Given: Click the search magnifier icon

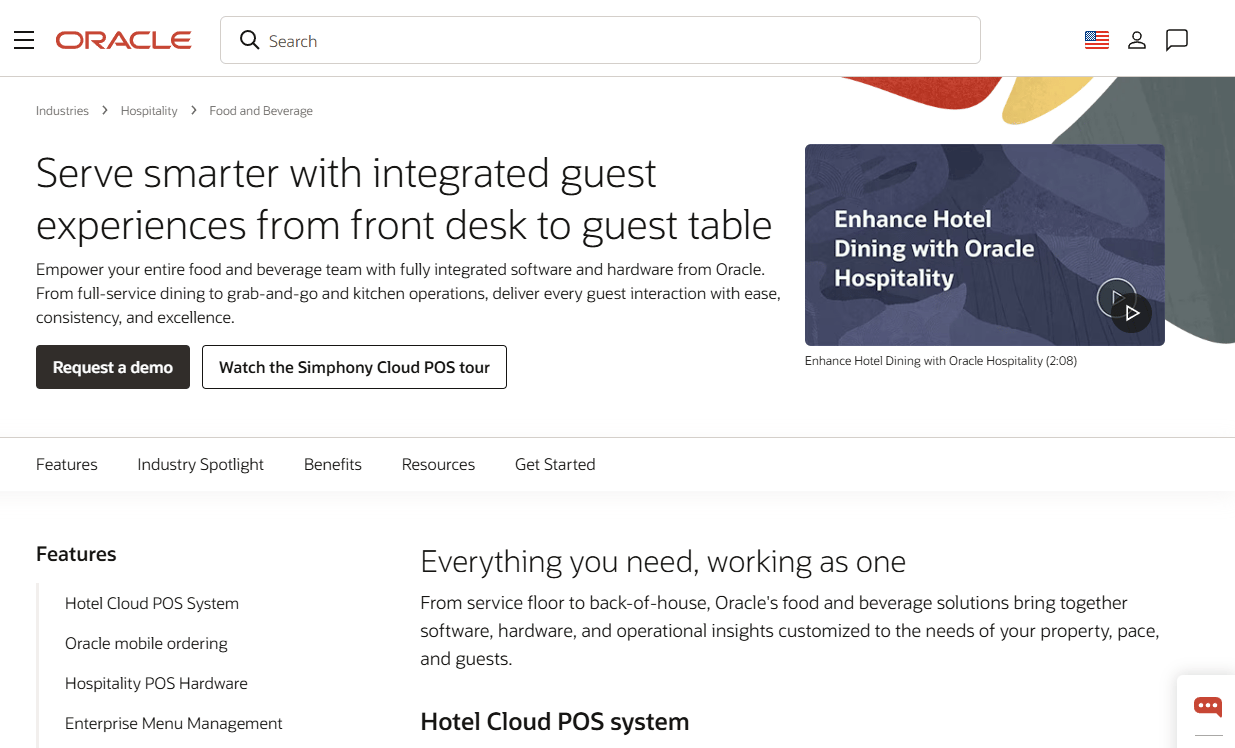Looking at the screenshot, I should pos(249,40).
